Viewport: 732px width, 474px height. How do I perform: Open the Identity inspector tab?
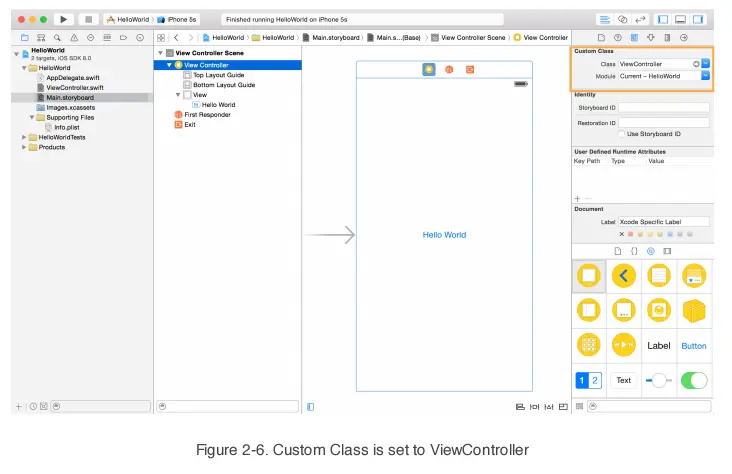634,38
